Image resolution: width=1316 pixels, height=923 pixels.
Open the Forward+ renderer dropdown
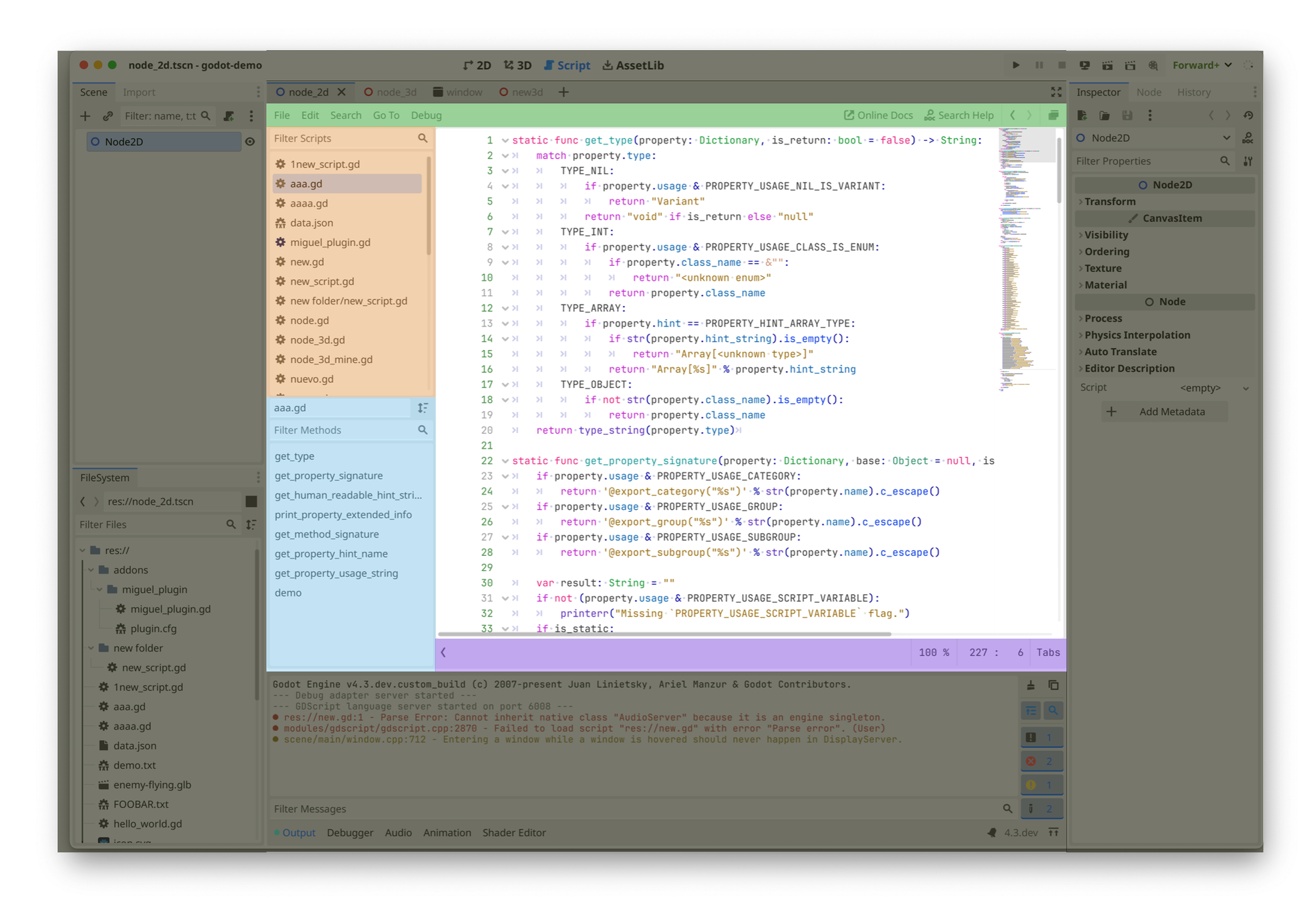coord(1202,65)
